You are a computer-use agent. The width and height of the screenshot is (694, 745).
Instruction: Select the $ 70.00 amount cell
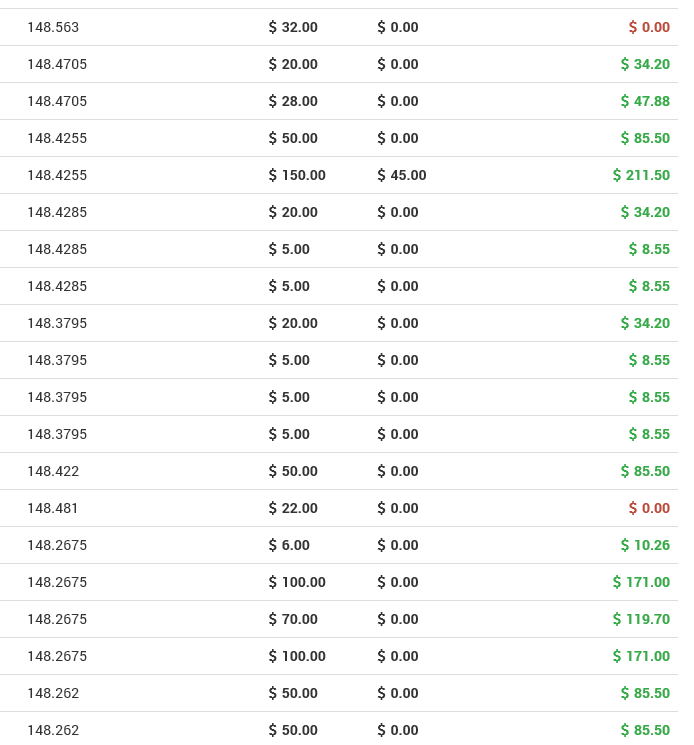tap(293, 619)
